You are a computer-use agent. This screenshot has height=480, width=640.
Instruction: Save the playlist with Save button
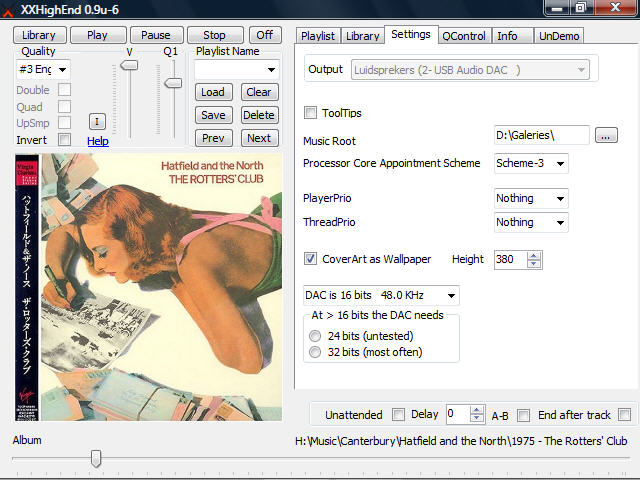point(213,115)
